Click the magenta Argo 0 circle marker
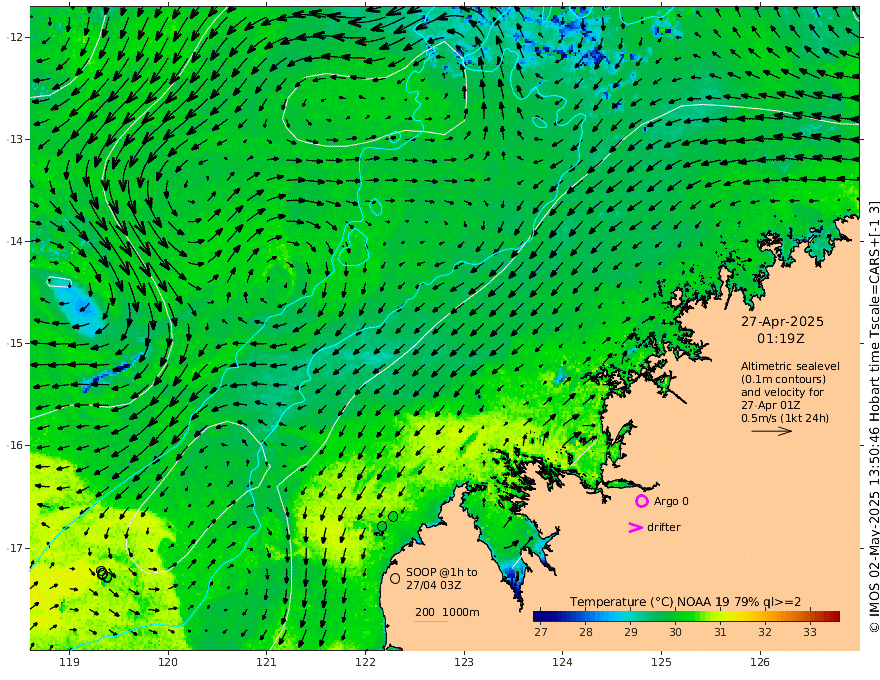880x680 pixels. click(641, 501)
